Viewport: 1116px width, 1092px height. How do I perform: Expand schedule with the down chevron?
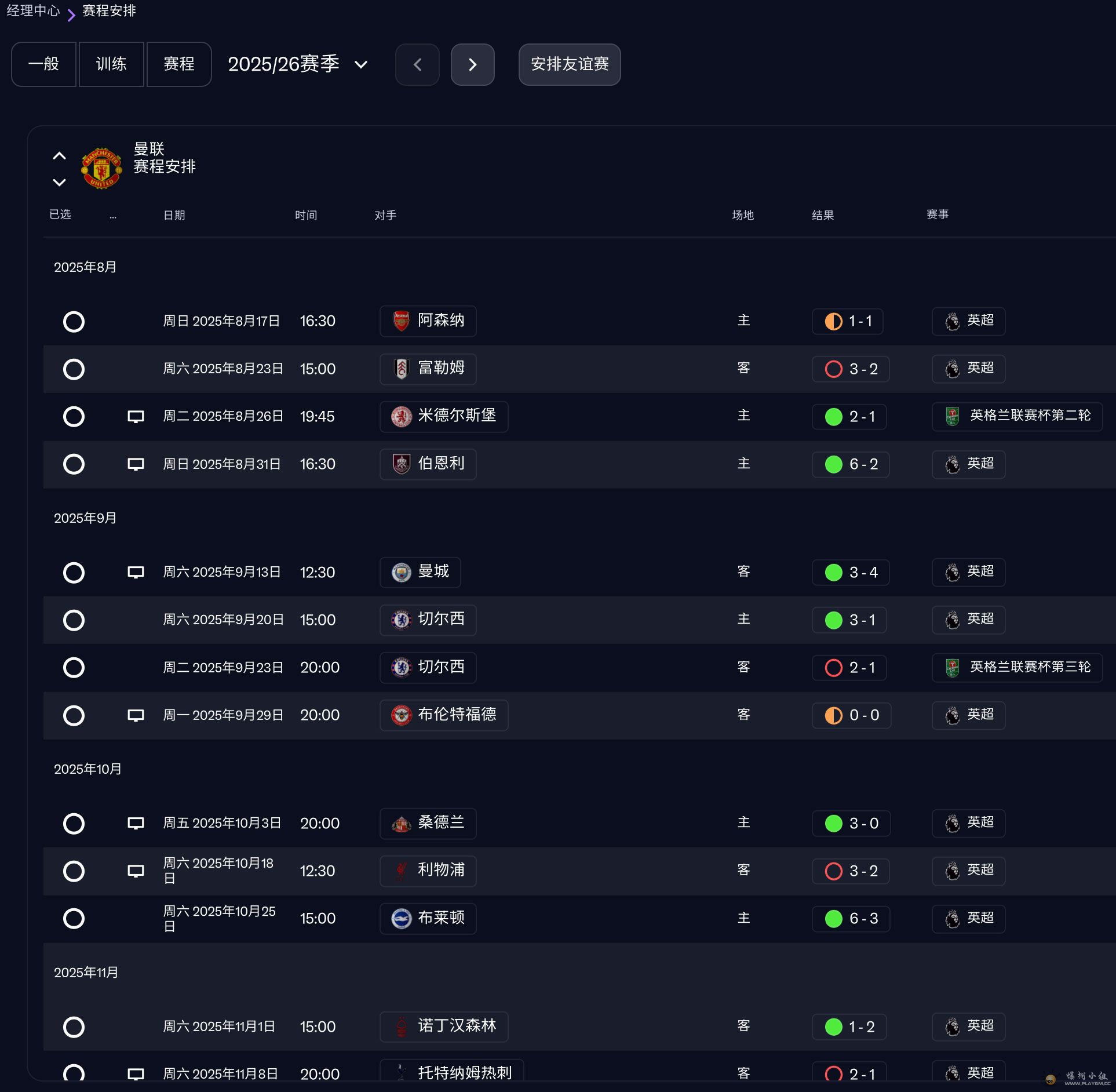[59, 183]
